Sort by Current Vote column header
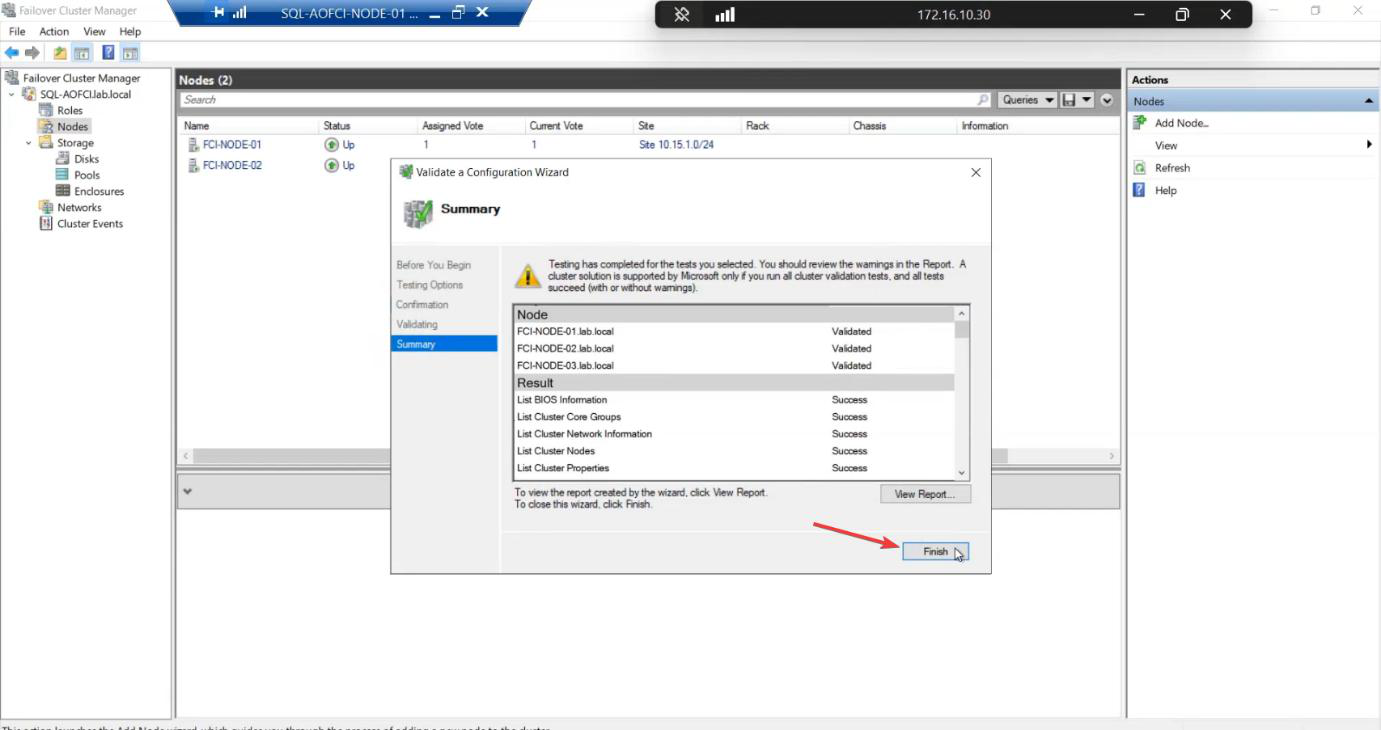Image resolution: width=1381 pixels, height=730 pixels. coord(580,126)
